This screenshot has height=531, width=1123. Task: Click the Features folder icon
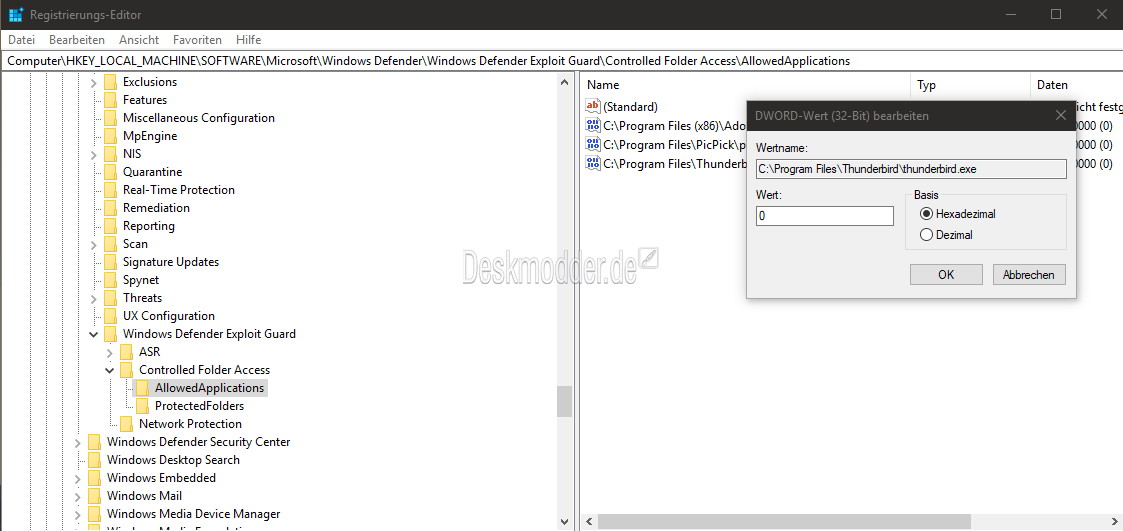click(x=110, y=100)
